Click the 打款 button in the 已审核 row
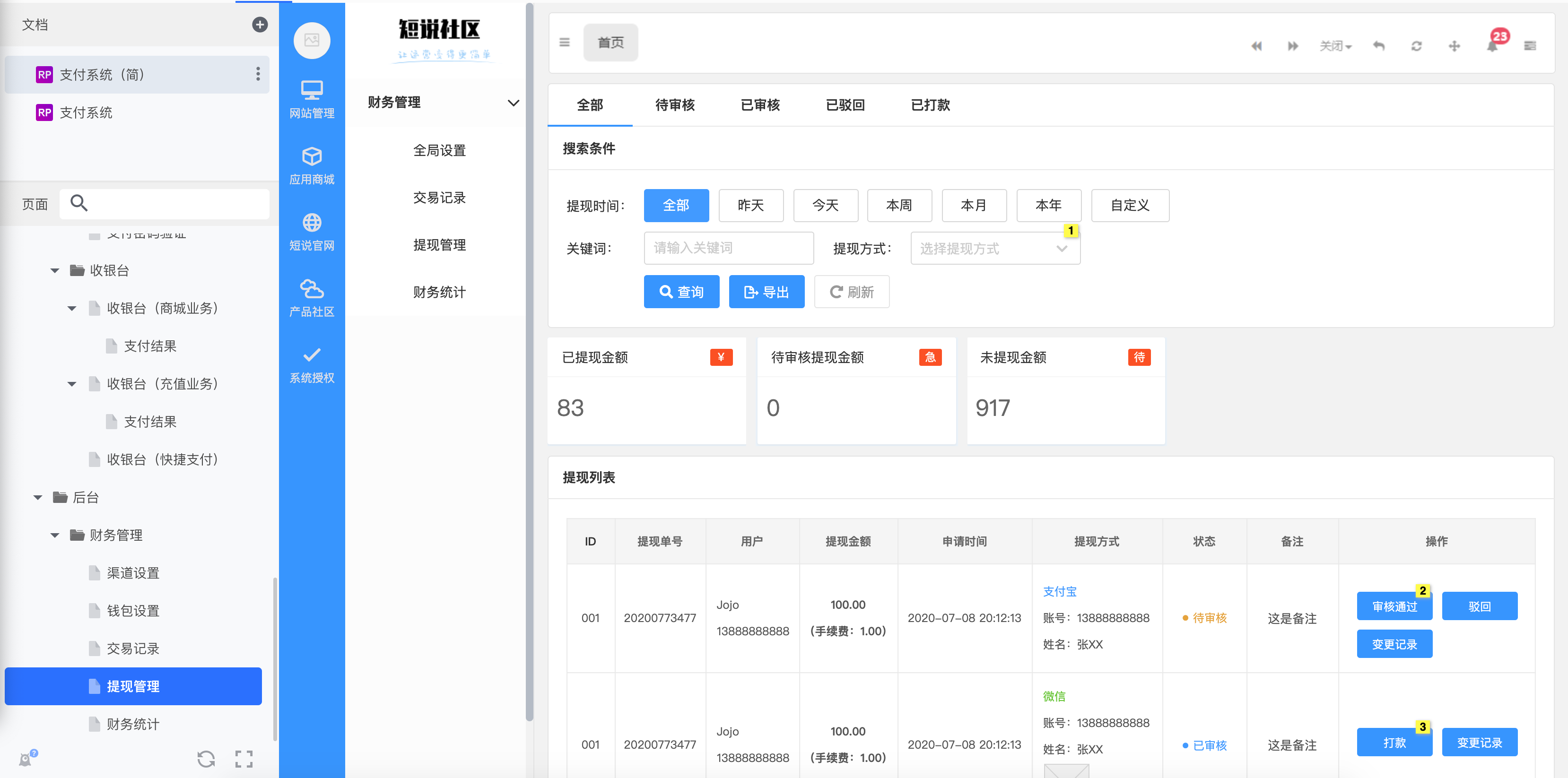Image resolution: width=1568 pixels, height=778 pixels. coord(1394,742)
